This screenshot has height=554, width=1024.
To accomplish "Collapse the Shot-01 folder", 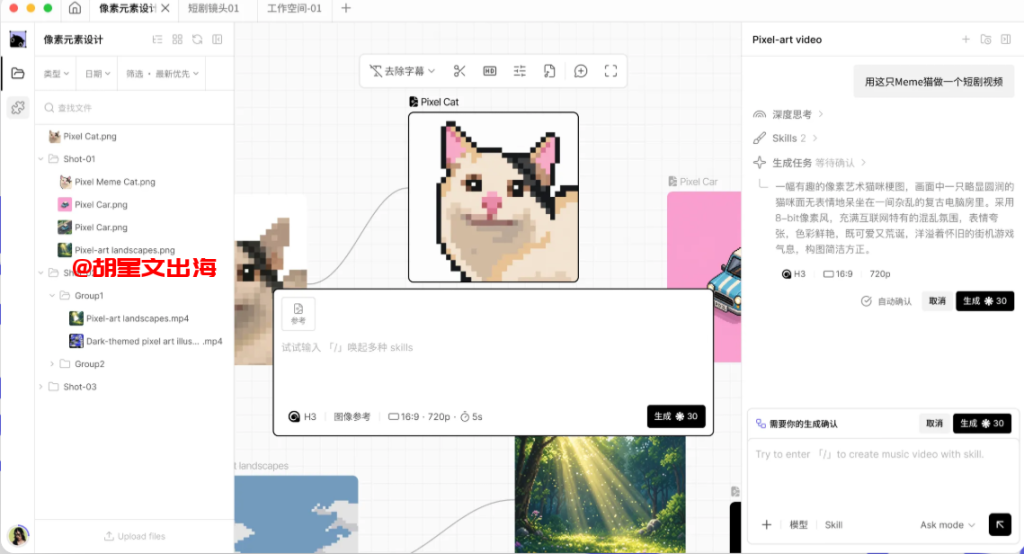I will 40,159.
